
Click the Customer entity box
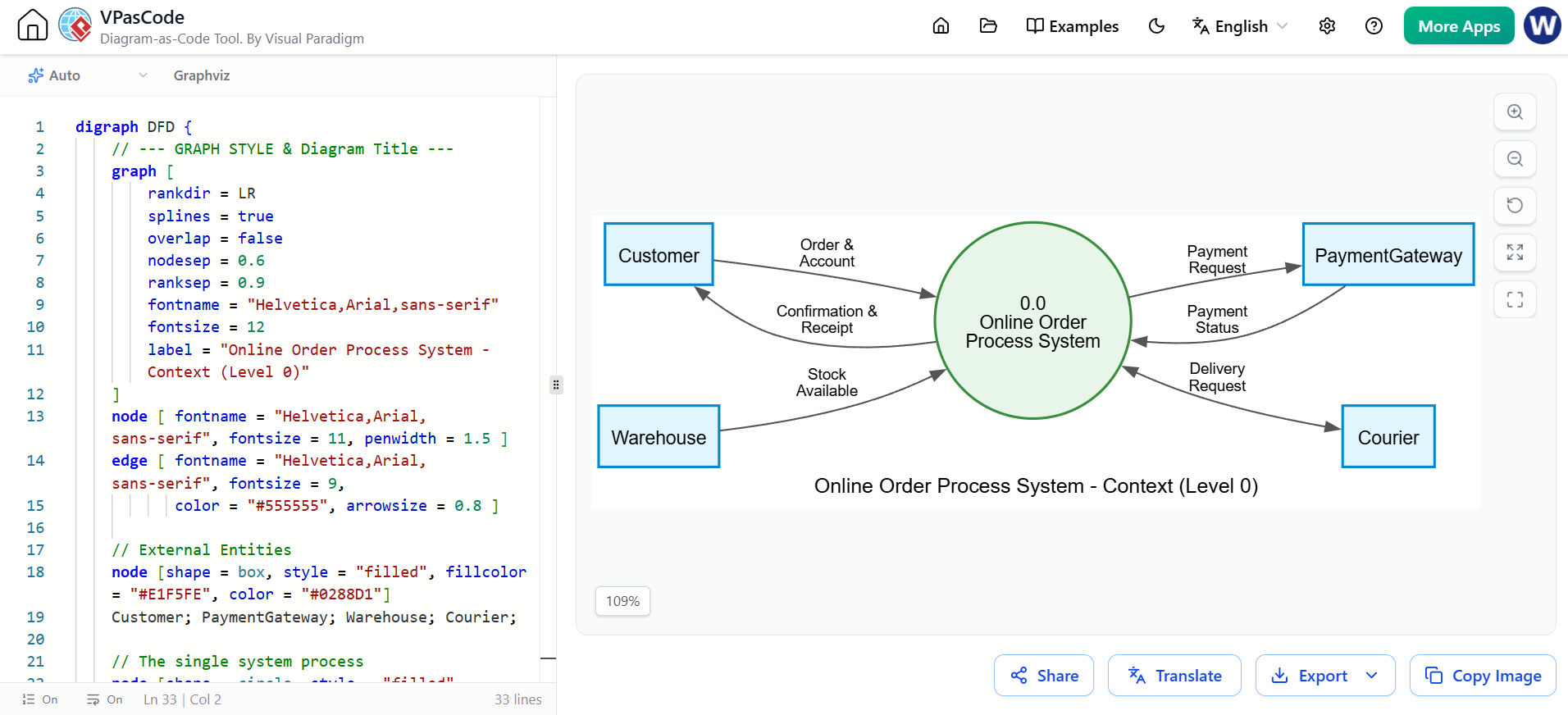point(659,254)
